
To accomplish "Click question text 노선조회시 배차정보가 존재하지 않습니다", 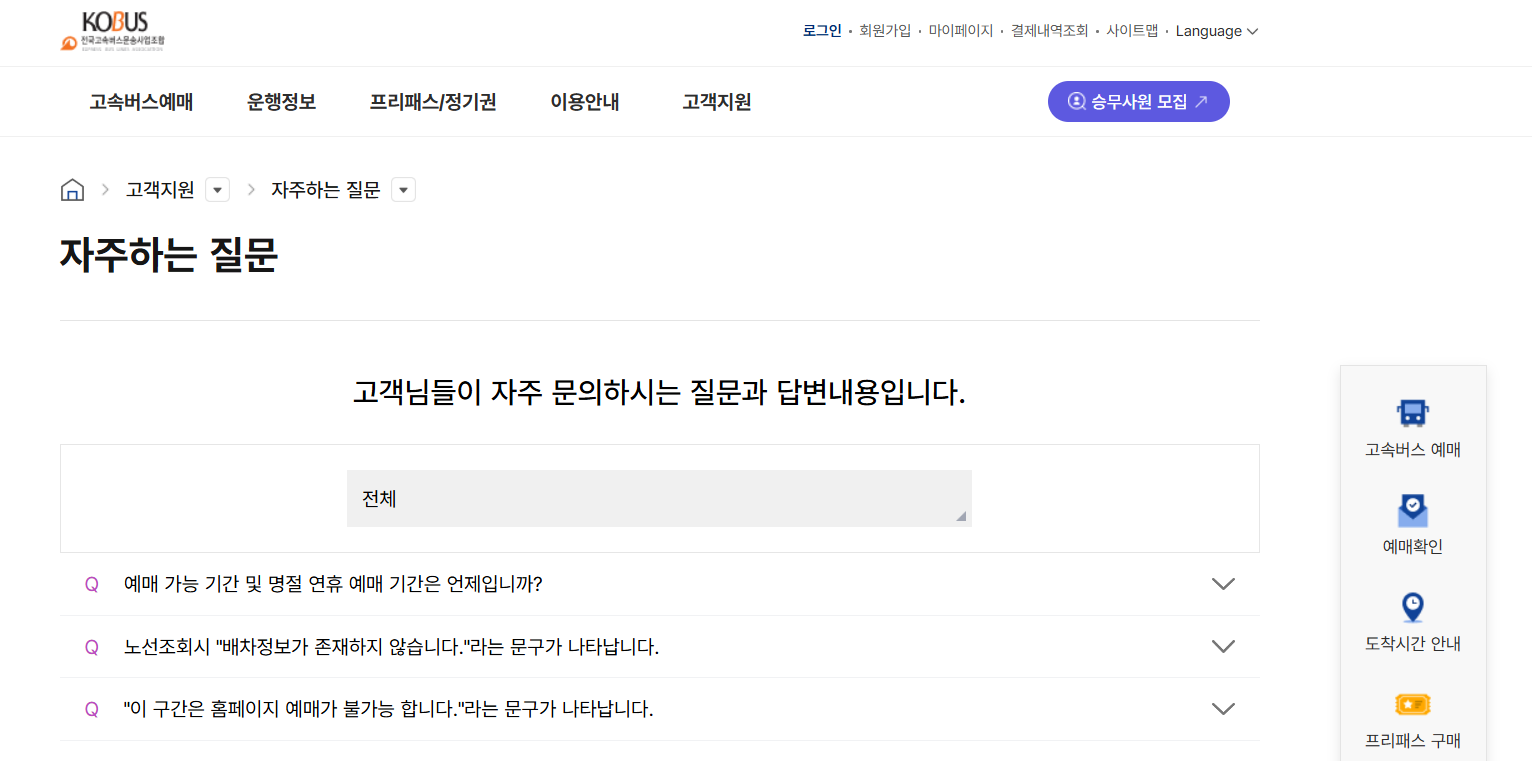I will click(x=391, y=647).
